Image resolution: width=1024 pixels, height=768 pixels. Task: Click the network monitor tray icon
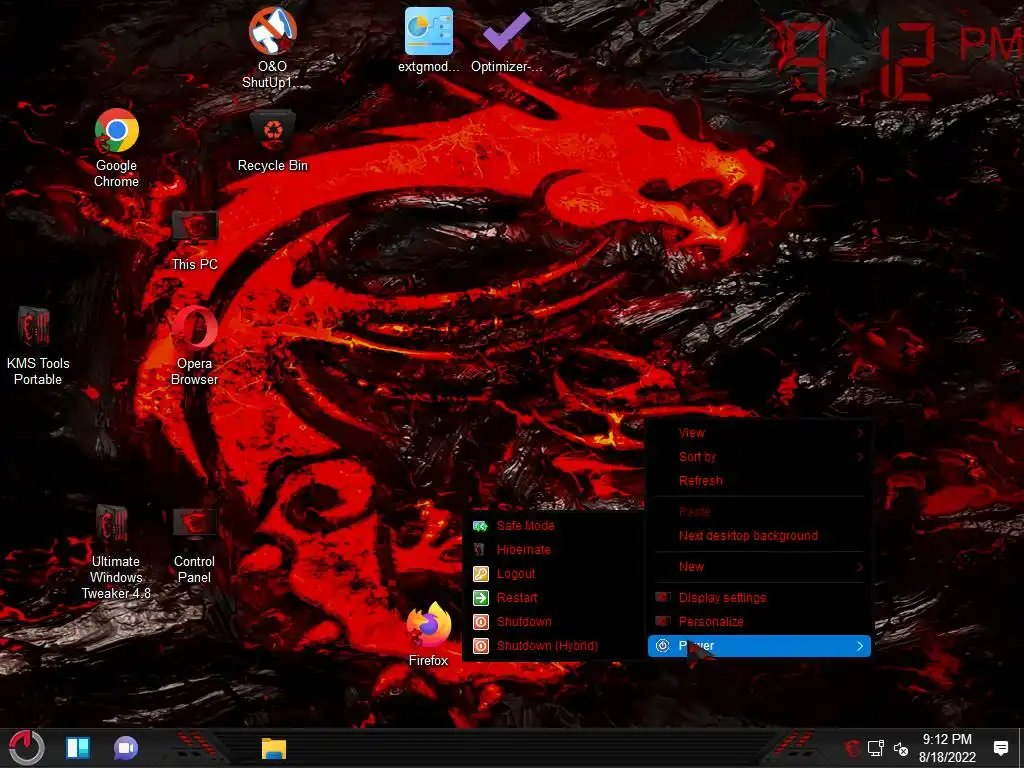pos(876,748)
